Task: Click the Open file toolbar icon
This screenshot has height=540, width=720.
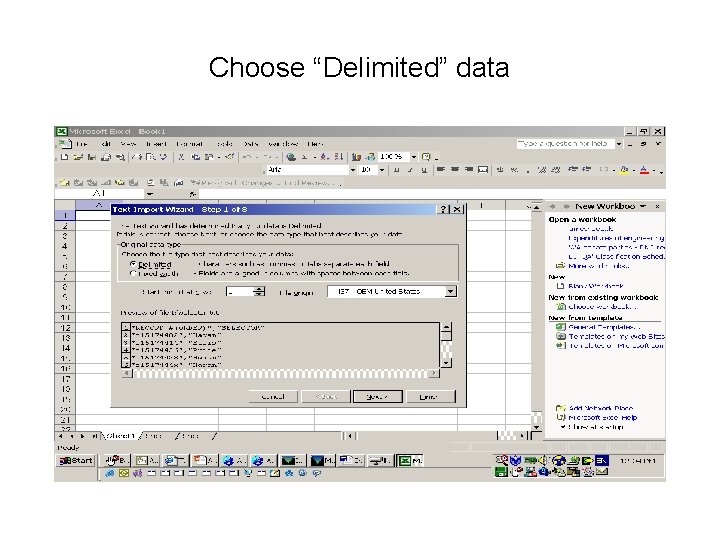Action: 78,157
